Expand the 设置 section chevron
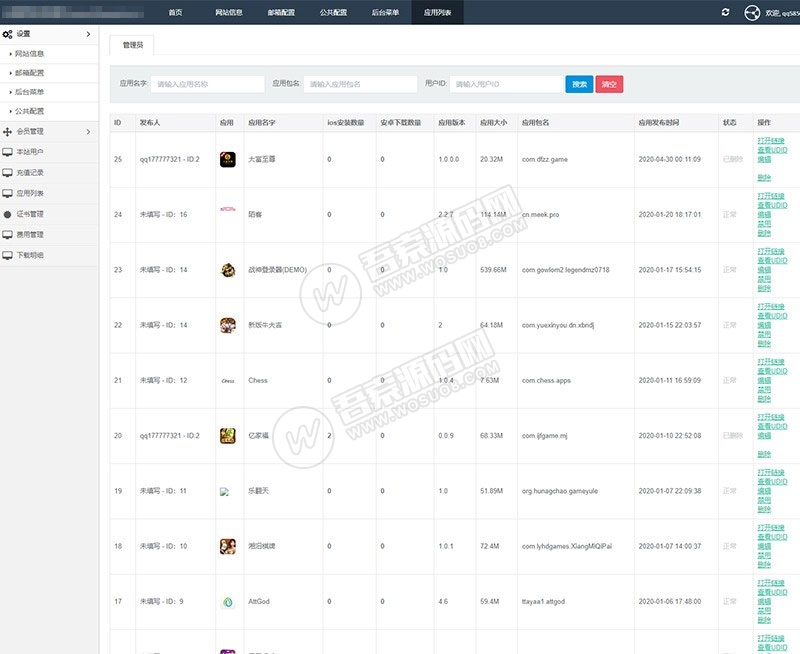 coord(88,34)
